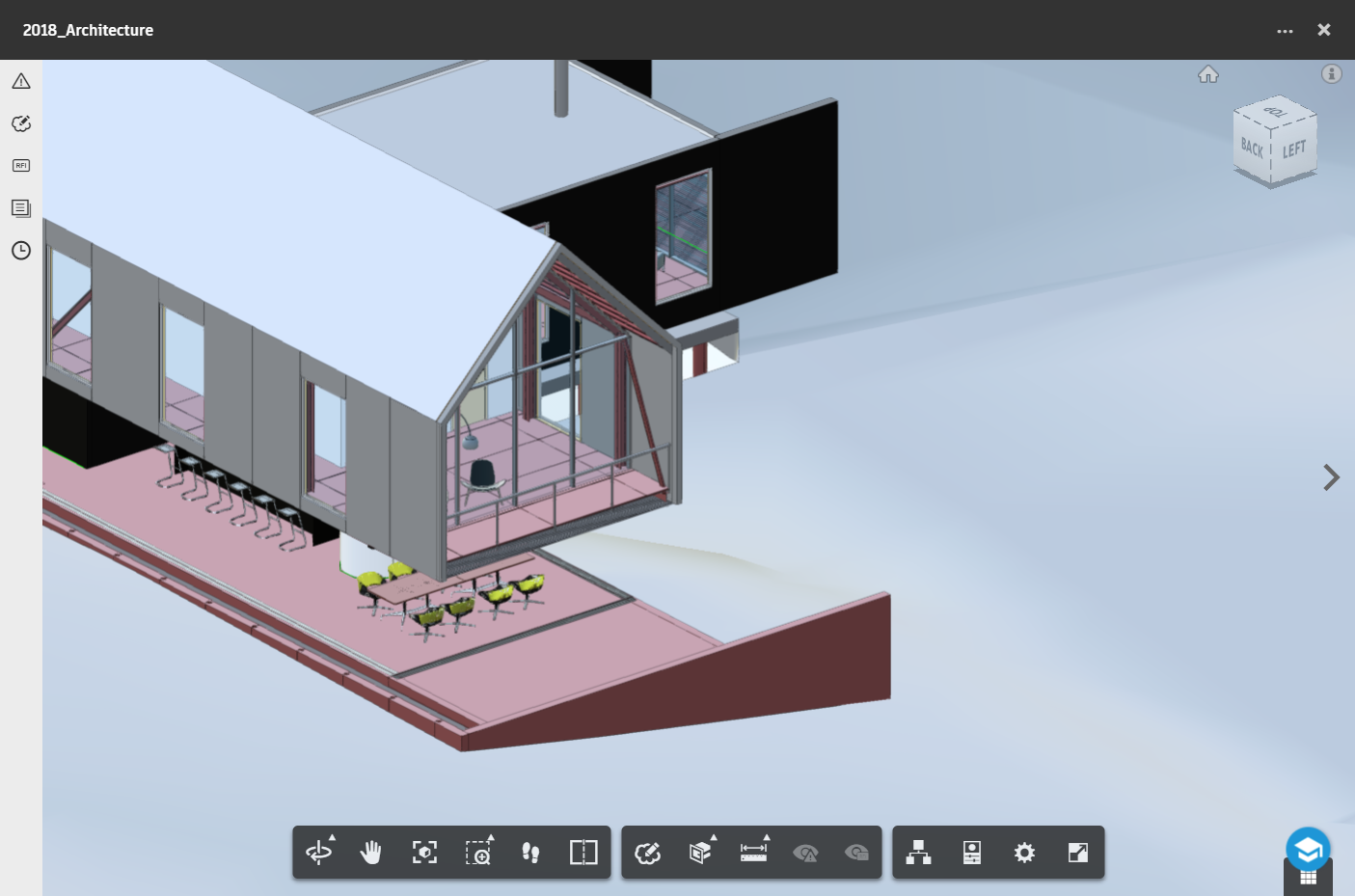Return to the home view with the house icon
This screenshot has height=896, width=1355.
coord(1208,74)
